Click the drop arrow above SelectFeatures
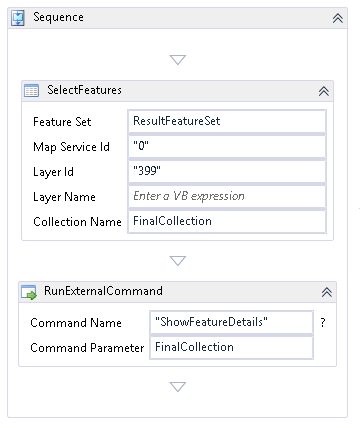This screenshot has height=428, width=360. click(x=178, y=60)
